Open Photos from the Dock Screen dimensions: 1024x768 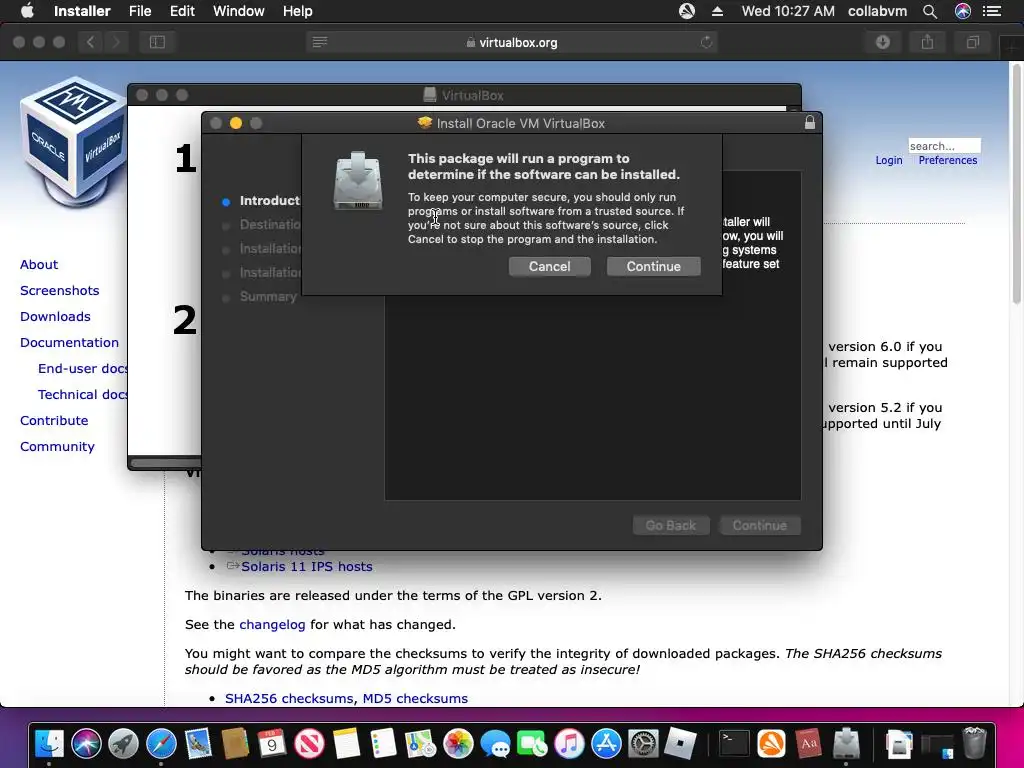(x=458, y=743)
